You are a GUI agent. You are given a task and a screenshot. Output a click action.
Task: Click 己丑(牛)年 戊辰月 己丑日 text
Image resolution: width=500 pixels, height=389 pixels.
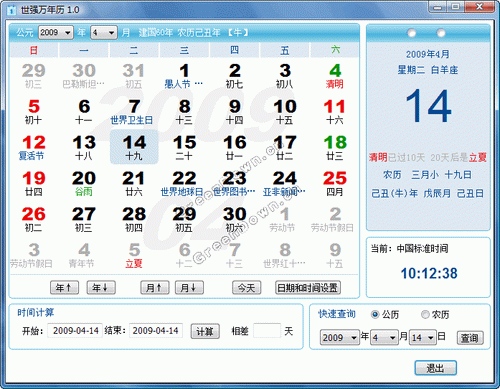[427, 193]
